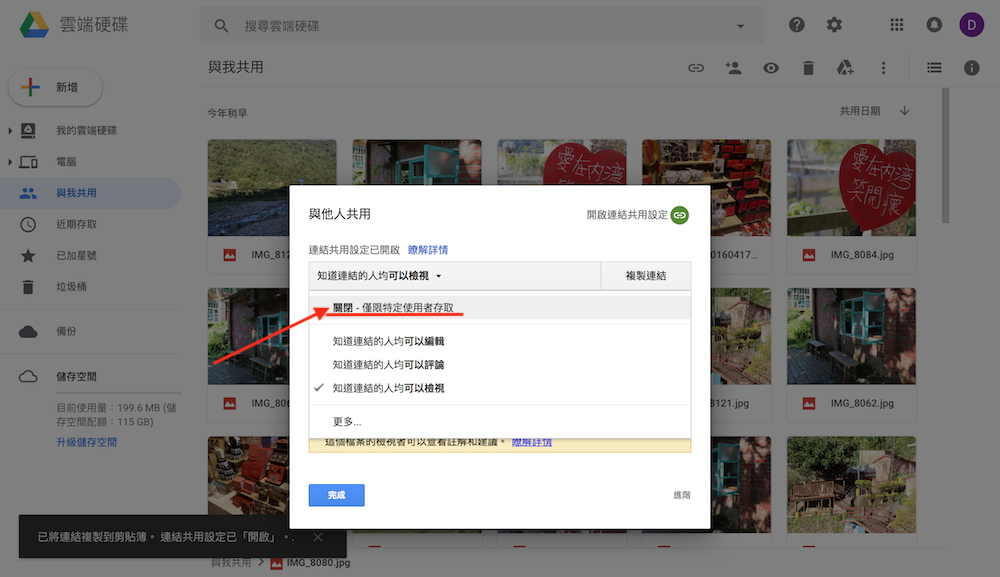Move selection to trash via trash icon
This screenshot has width=1000, height=577.
click(x=807, y=67)
